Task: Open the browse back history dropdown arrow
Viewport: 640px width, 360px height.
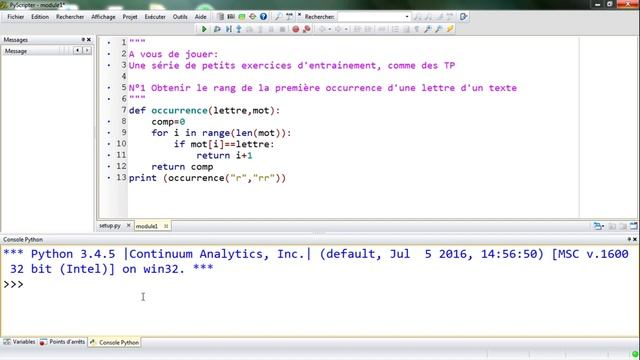Action: click(x=329, y=29)
